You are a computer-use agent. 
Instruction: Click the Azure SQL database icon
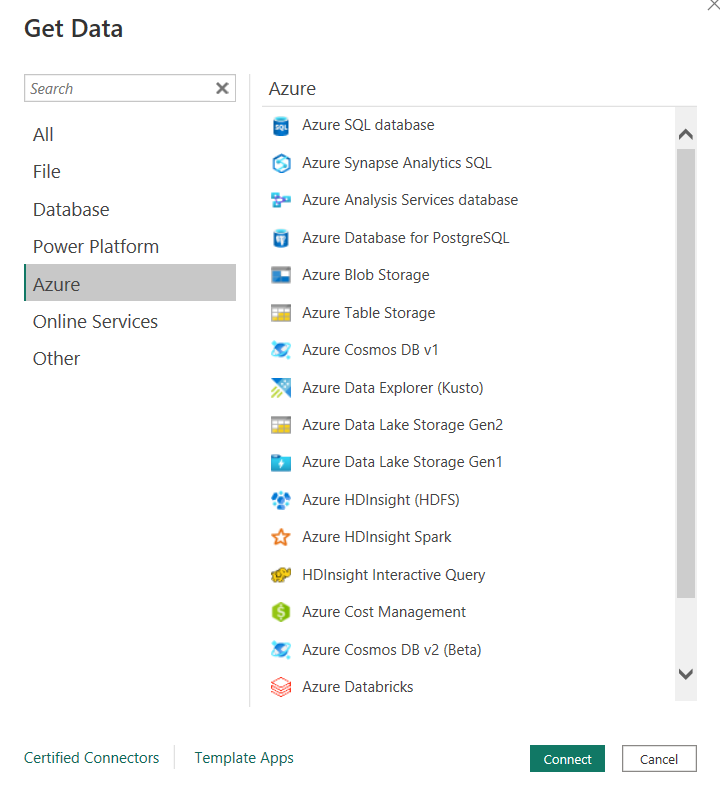[x=281, y=126]
